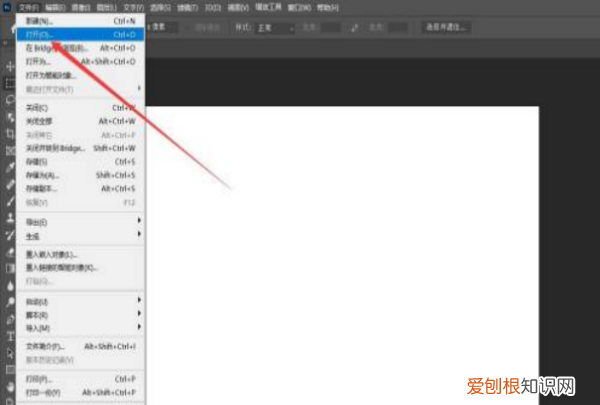This screenshot has height=405, width=600.
Task: Expand the 脚本(R) submenu
Action: (x=80, y=315)
